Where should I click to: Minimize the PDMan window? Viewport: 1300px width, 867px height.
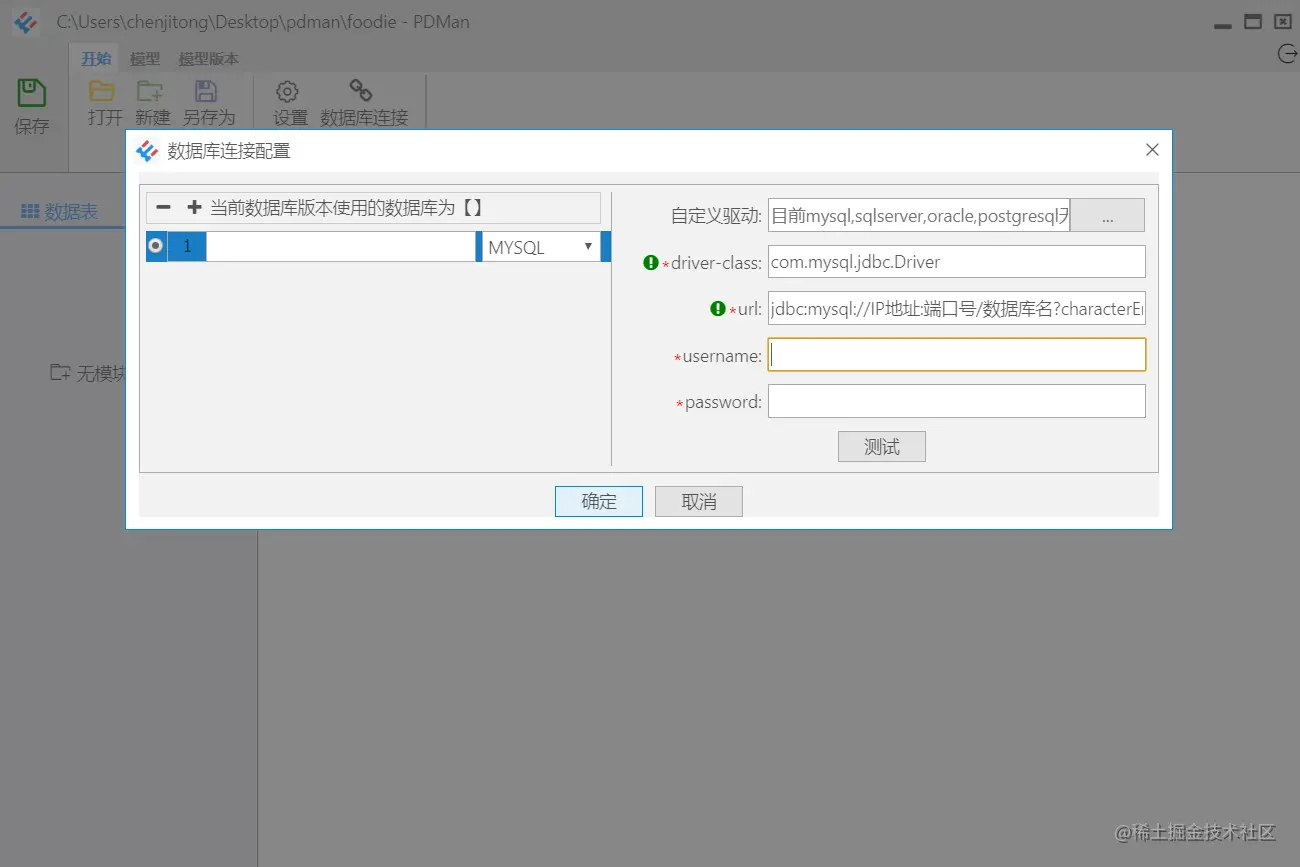pos(1224,26)
